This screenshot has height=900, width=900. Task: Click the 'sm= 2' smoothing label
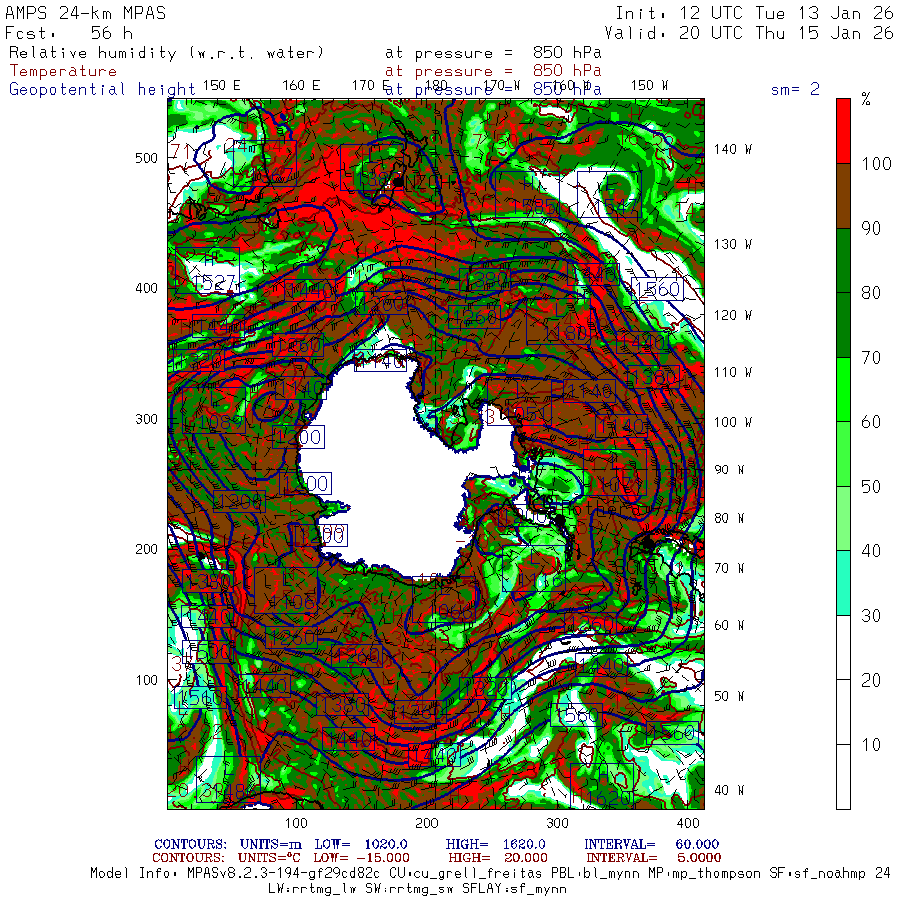click(795, 90)
